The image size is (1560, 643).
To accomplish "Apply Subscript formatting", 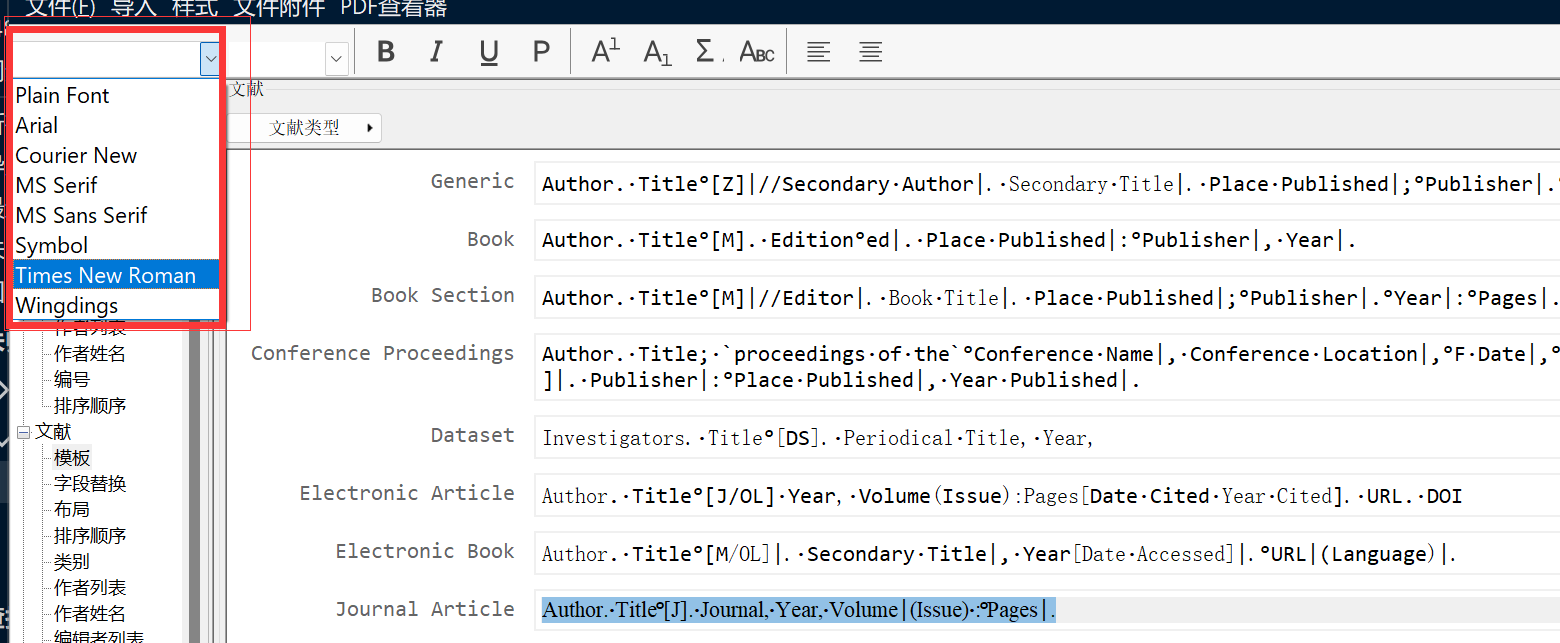I will click(x=657, y=52).
